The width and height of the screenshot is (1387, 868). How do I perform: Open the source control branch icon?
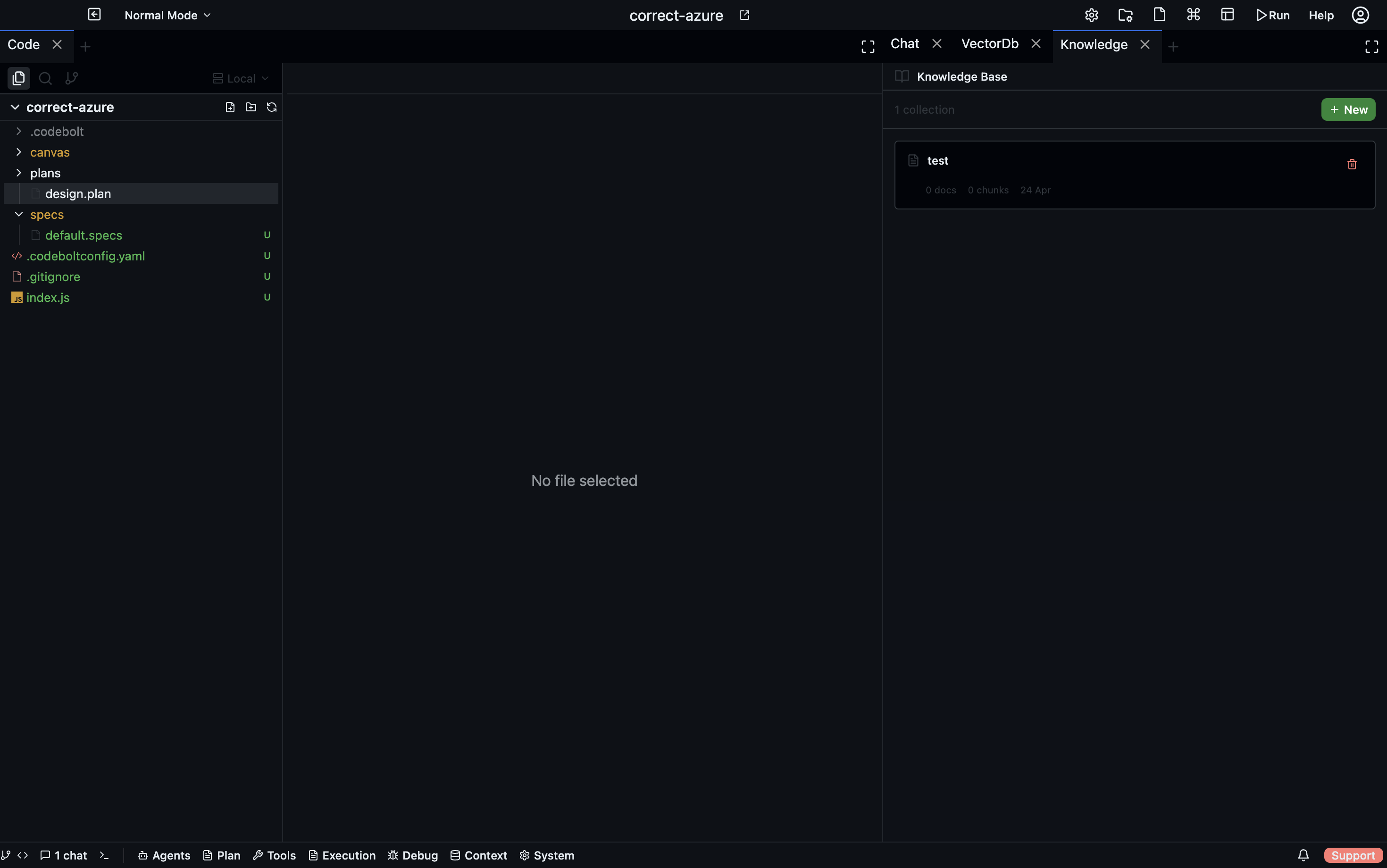point(72,78)
